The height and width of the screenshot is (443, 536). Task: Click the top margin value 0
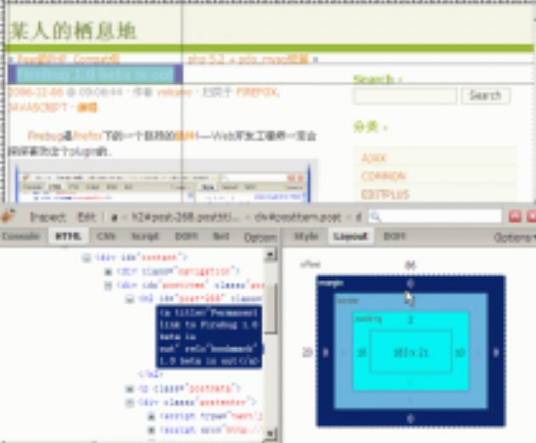(411, 283)
